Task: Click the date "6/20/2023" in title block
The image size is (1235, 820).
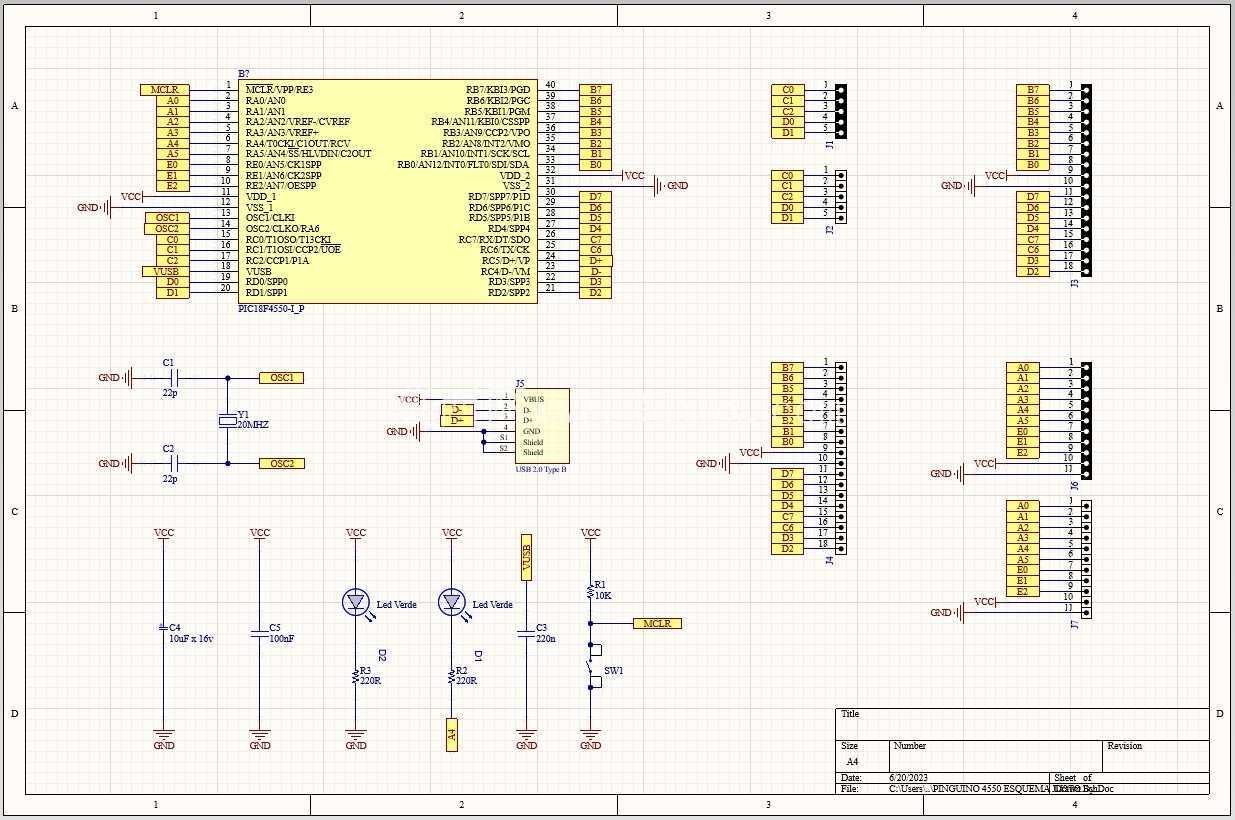Action: point(908,777)
